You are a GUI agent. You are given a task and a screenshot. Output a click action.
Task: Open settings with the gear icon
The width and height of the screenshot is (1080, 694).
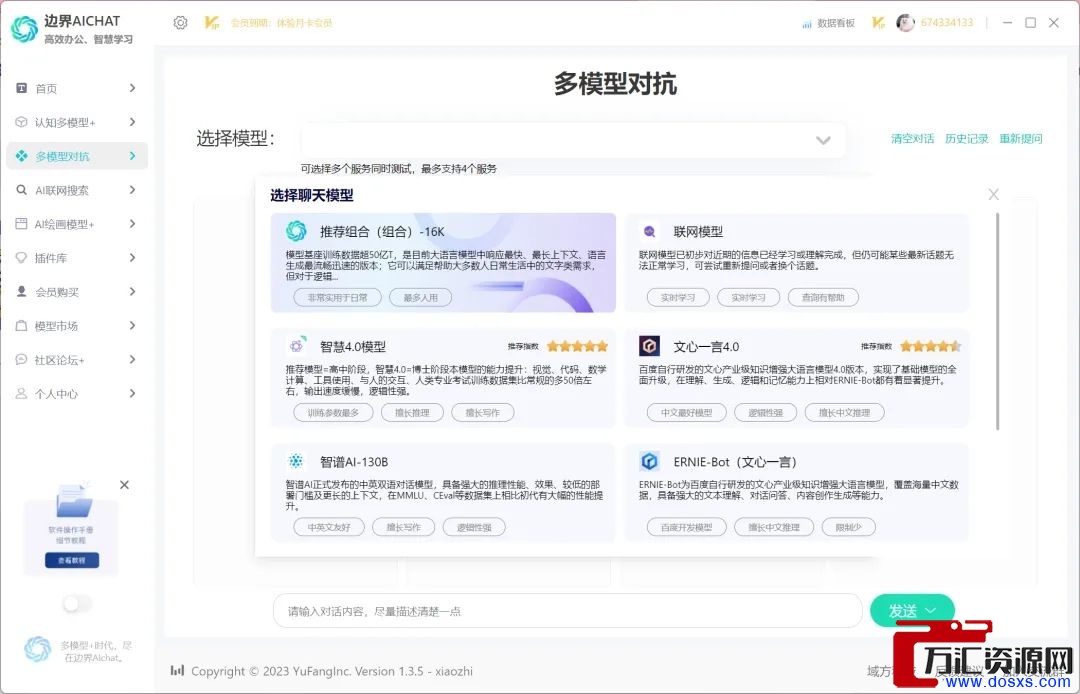(180, 23)
